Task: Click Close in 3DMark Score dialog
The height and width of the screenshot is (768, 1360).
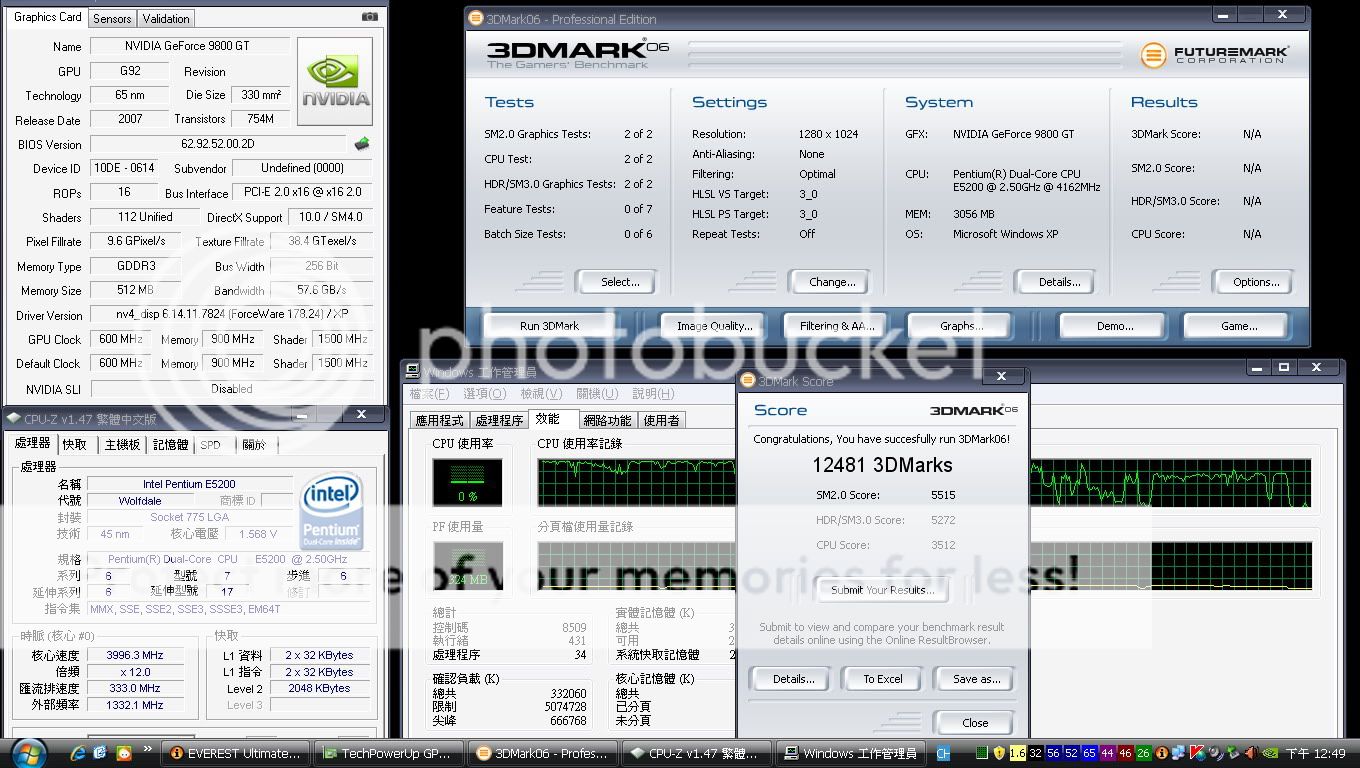Action: coord(975,723)
